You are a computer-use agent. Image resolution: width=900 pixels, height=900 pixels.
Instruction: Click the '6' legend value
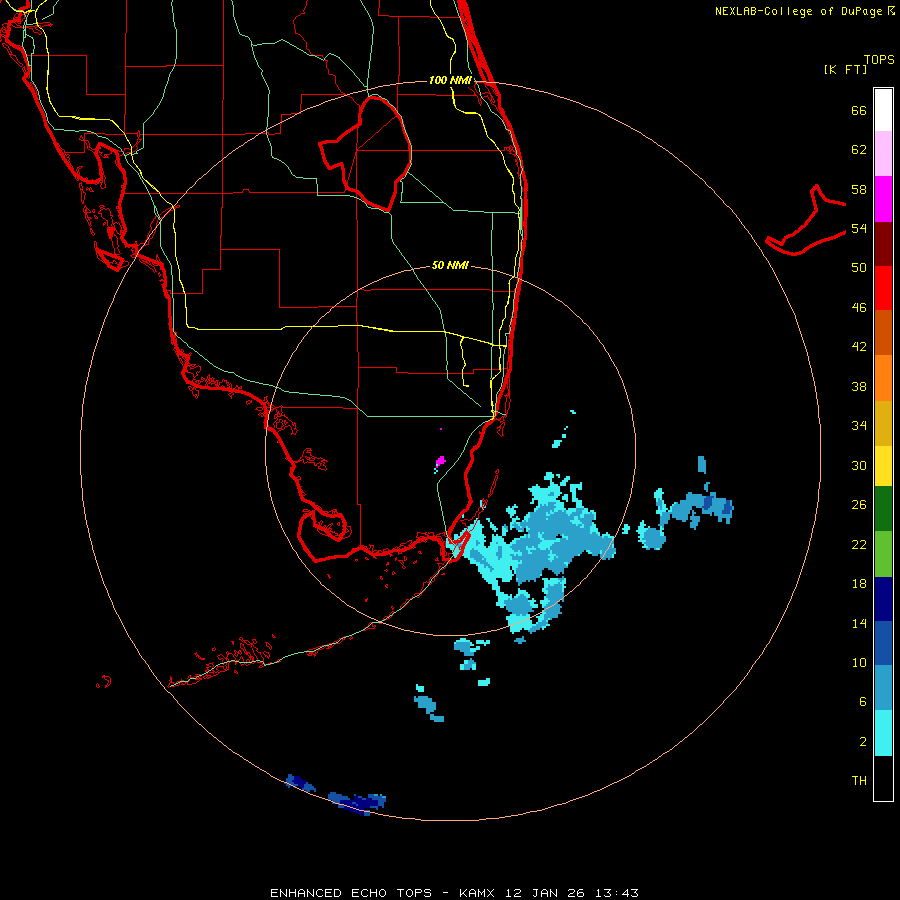(x=863, y=702)
